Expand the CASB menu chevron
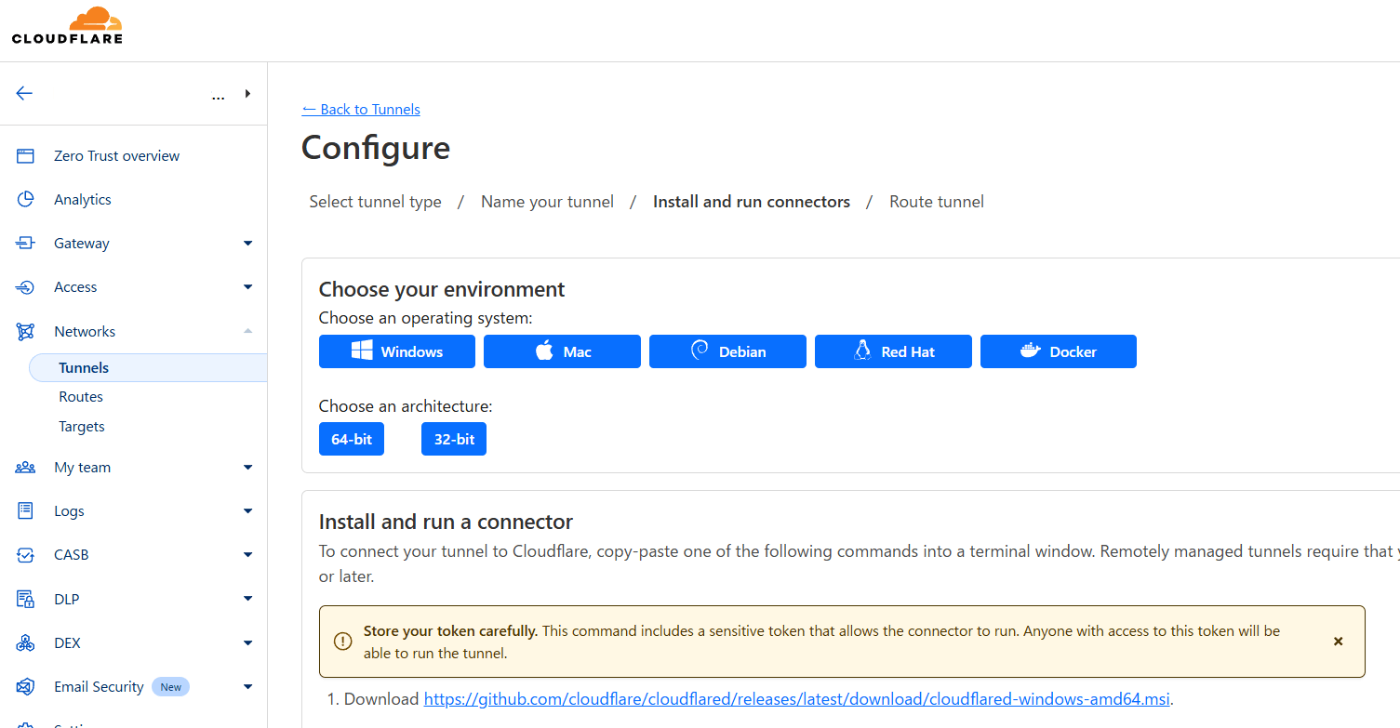The image size is (1400, 728). pyautogui.click(x=248, y=555)
